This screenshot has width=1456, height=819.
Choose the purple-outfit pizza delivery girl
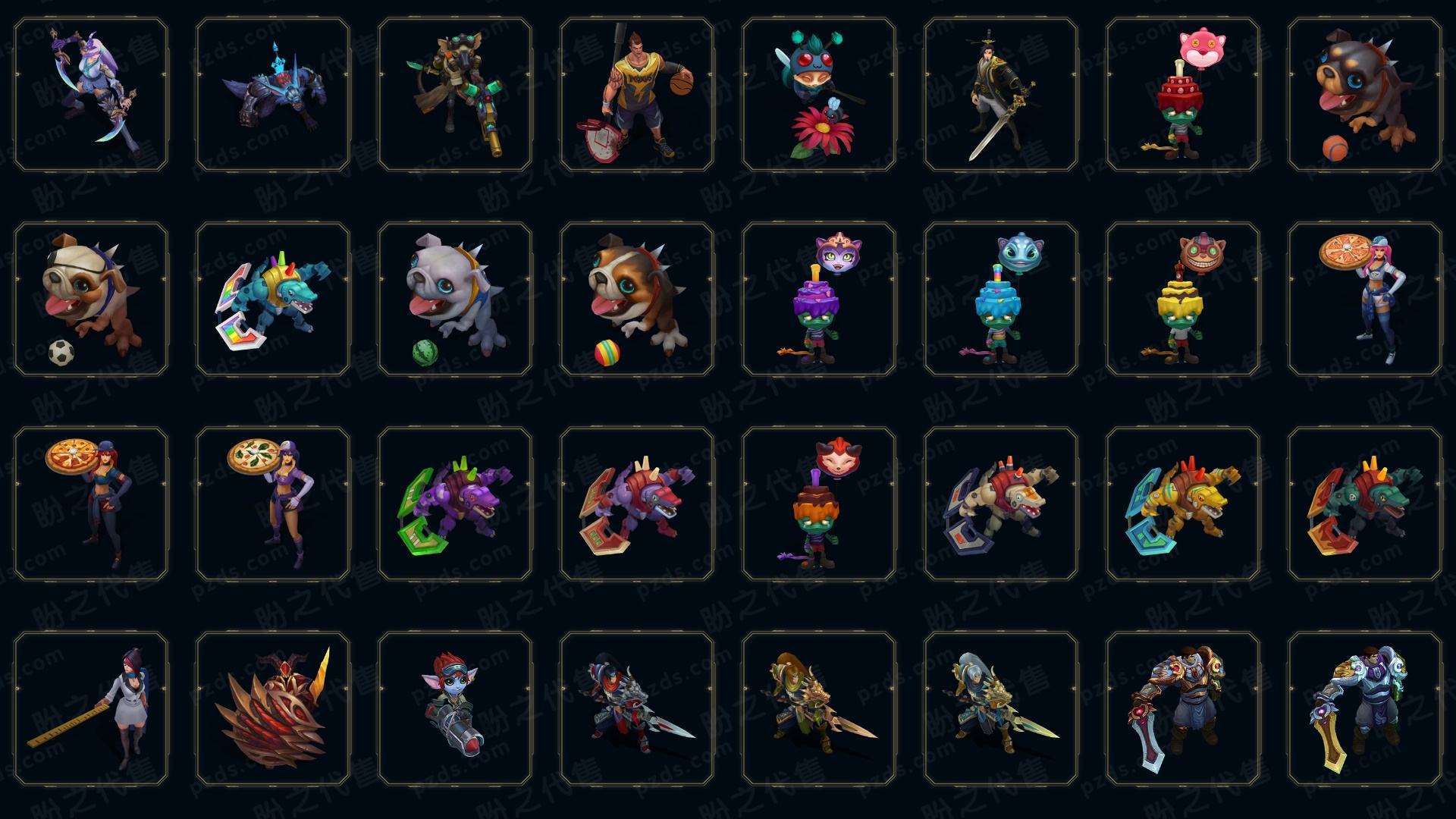[x=272, y=504]
